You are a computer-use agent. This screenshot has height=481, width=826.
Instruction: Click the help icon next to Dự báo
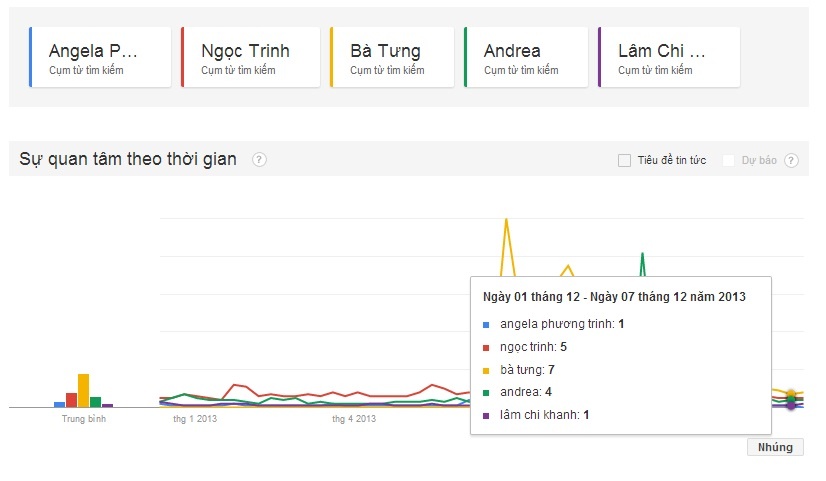point(791,160)
